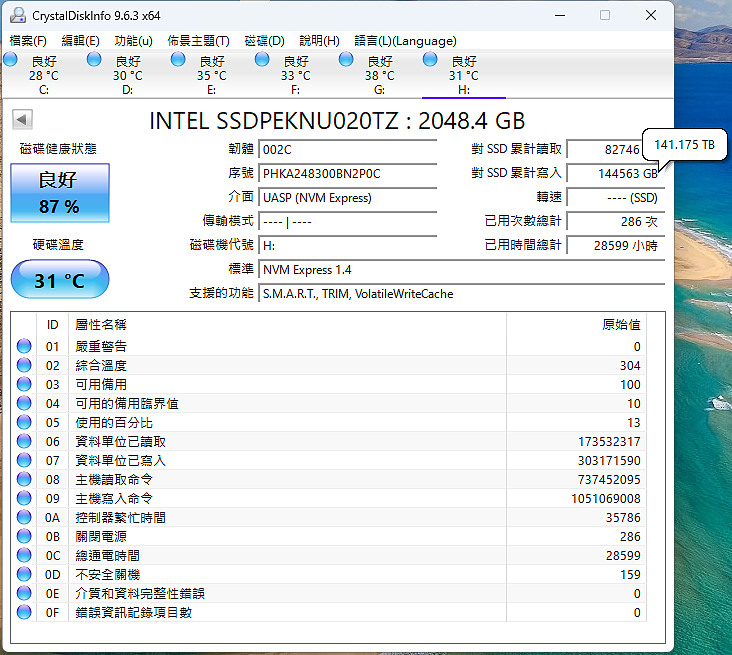Click the drive letter field H:

347,245
